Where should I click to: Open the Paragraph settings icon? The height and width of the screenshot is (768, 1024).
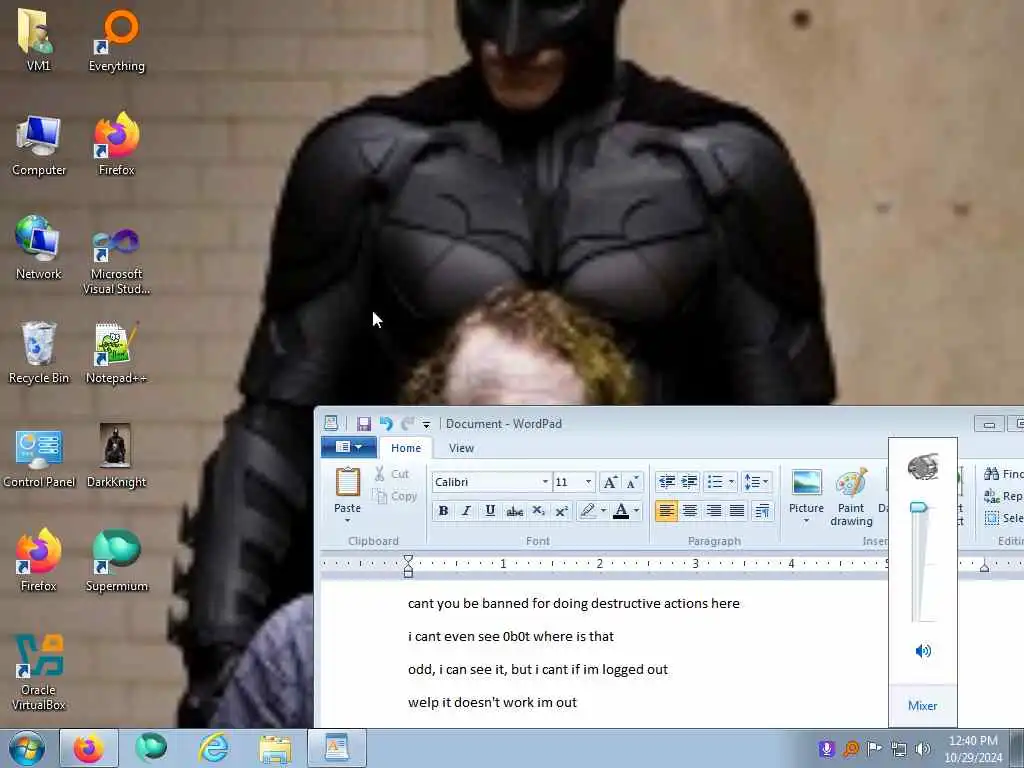coord(762,511)
